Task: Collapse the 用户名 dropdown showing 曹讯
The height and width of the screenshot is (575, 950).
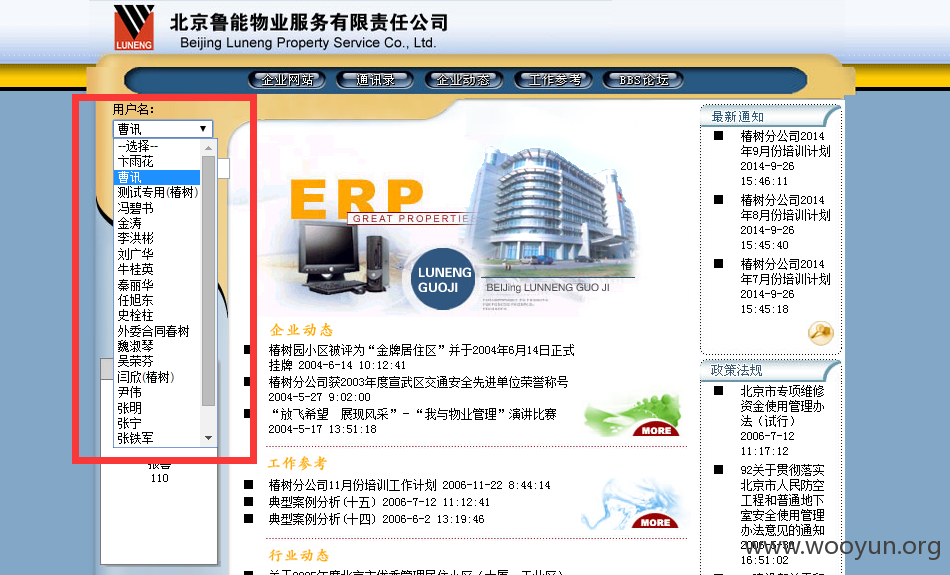Action: (x=163, y=129)
